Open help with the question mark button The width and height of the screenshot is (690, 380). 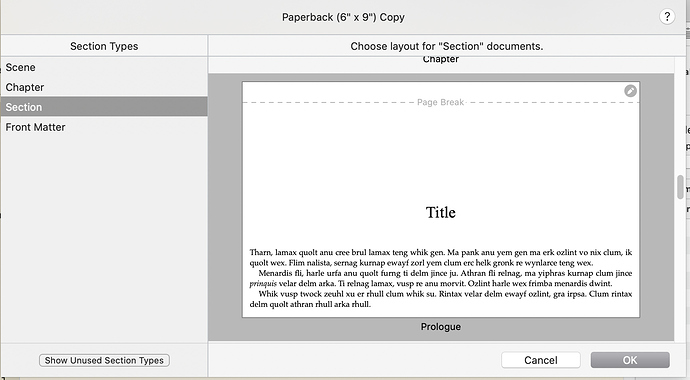(x=667, y=17)
